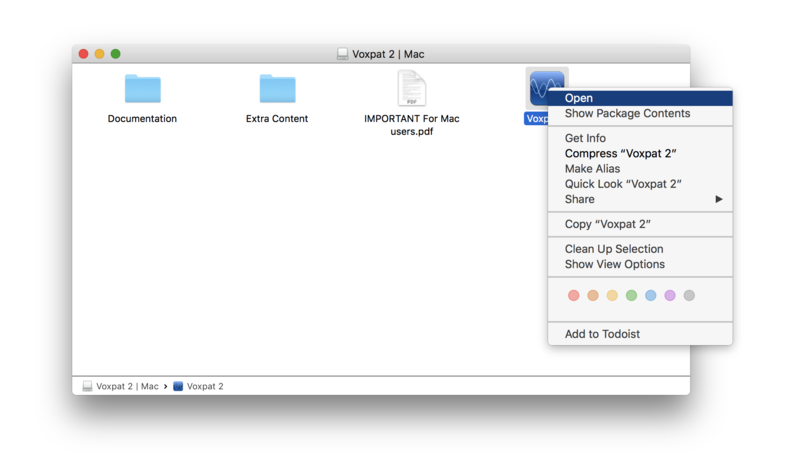Screen dimensions: 800x472
Task: Select the Documentation folder icon
Action: [x=143, y=89]
